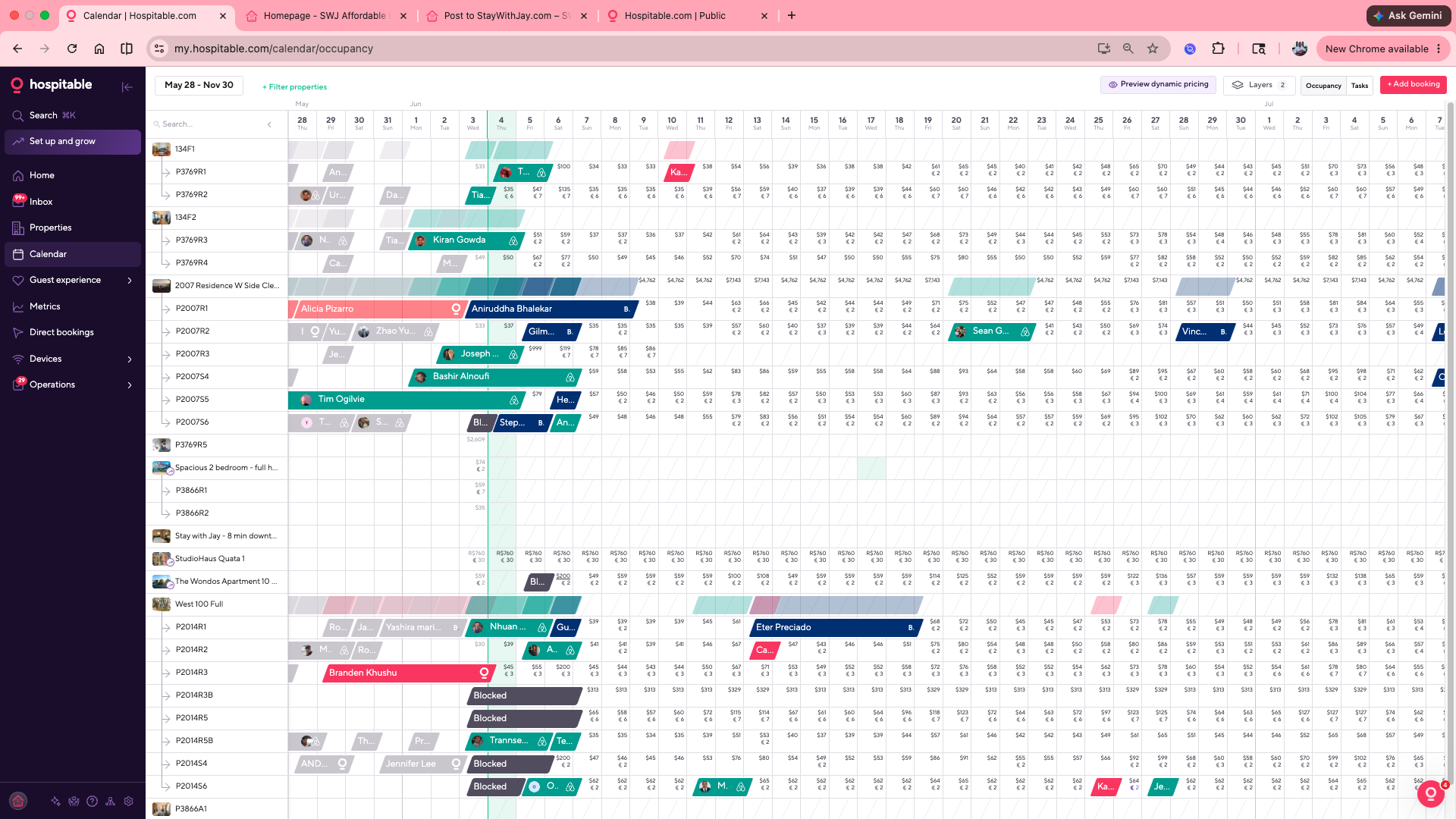Screen dimensions: 1456x819
Task: Click the Add booking button
Action: pos(1414,84)
